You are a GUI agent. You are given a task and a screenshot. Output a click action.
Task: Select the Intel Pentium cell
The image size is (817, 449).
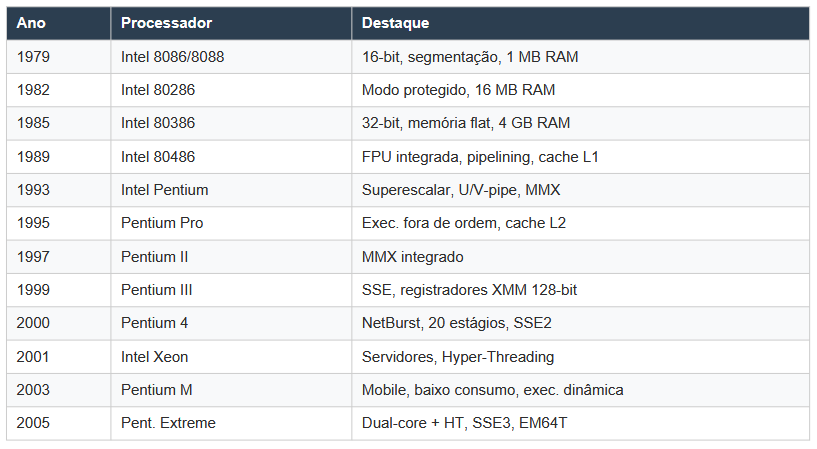(x=231, y=190)
